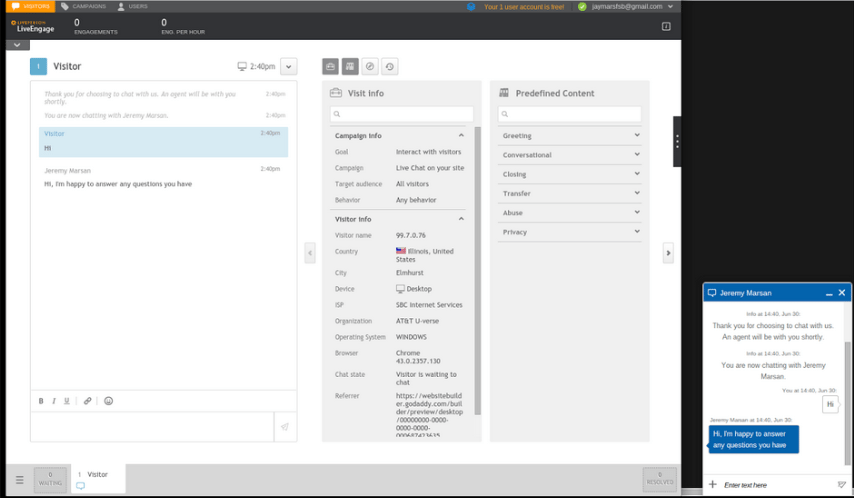Open the Users tab
This screenshot has width=854, height=498.
[132, 7]
